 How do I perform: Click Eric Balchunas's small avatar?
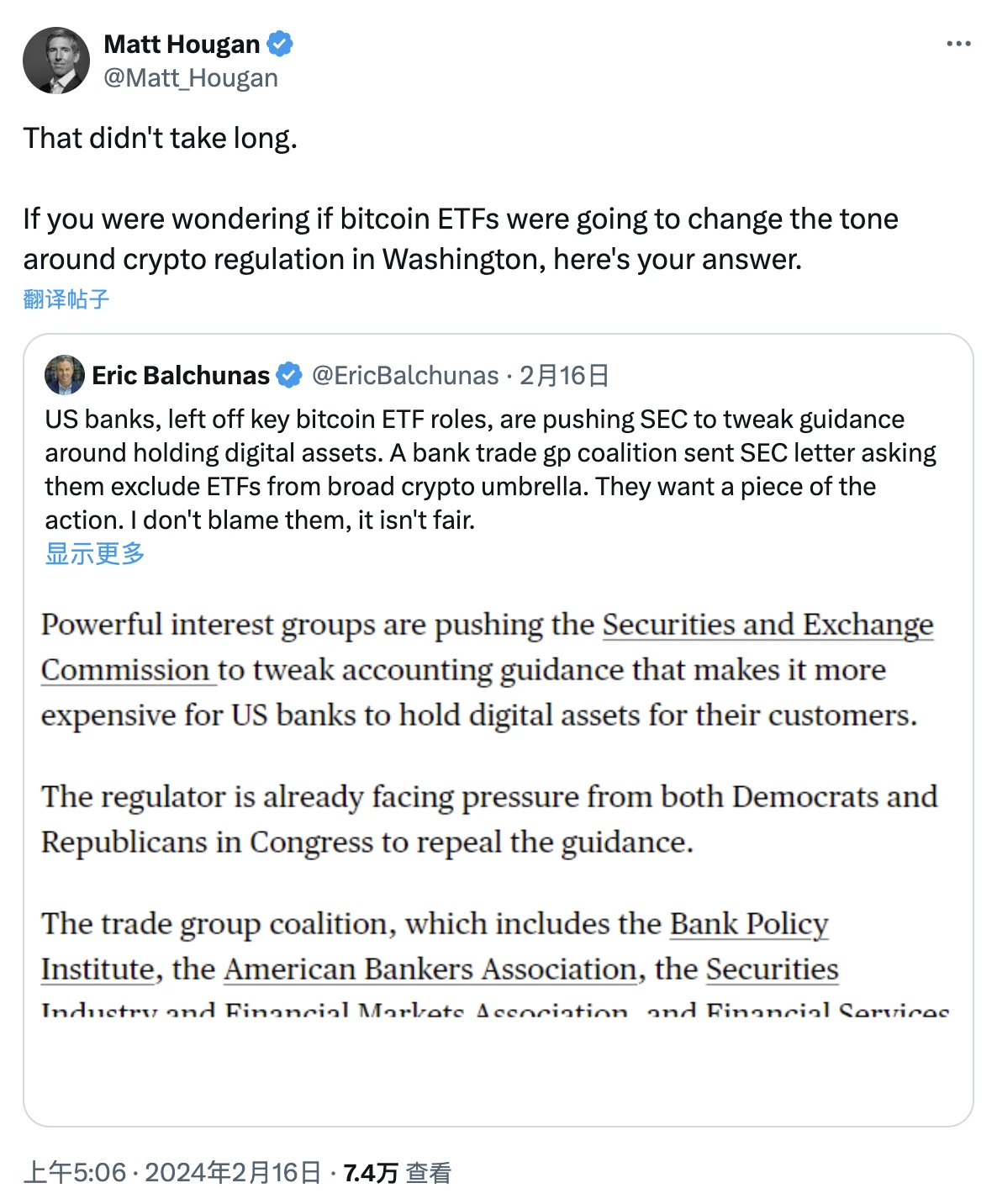tap(65, 375)
